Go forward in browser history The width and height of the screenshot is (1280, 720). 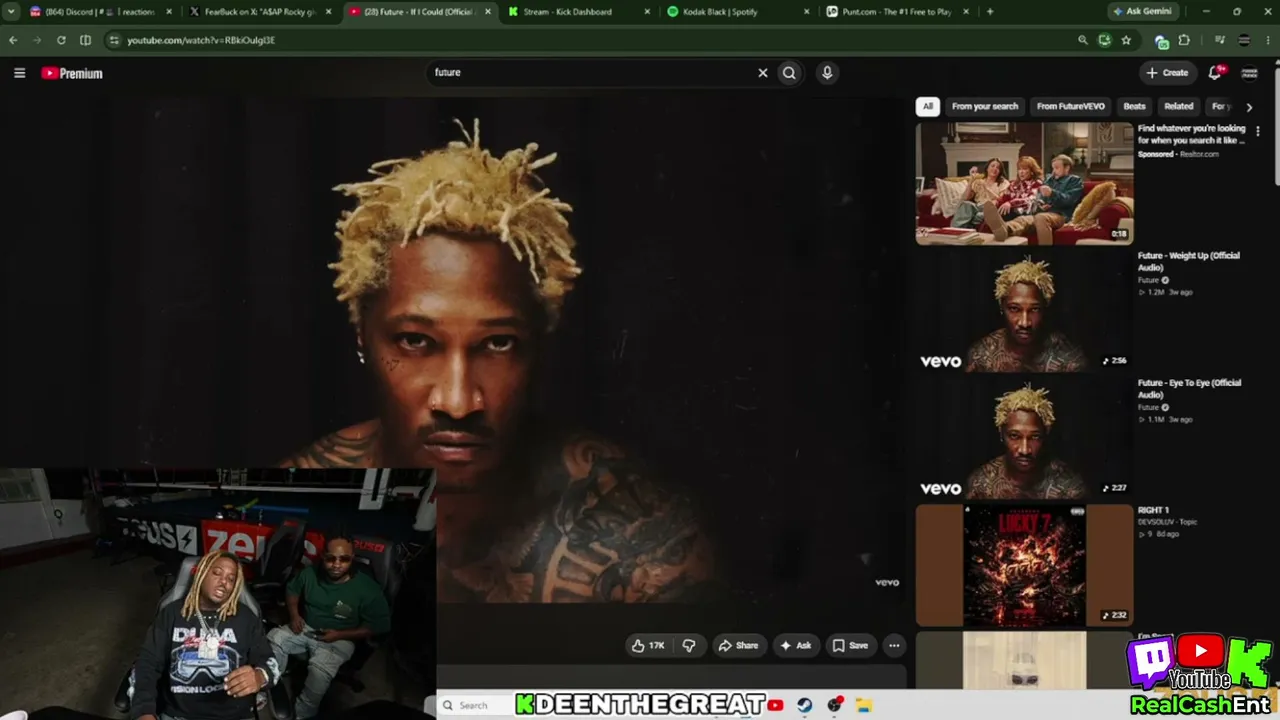(x=38, y=40)
